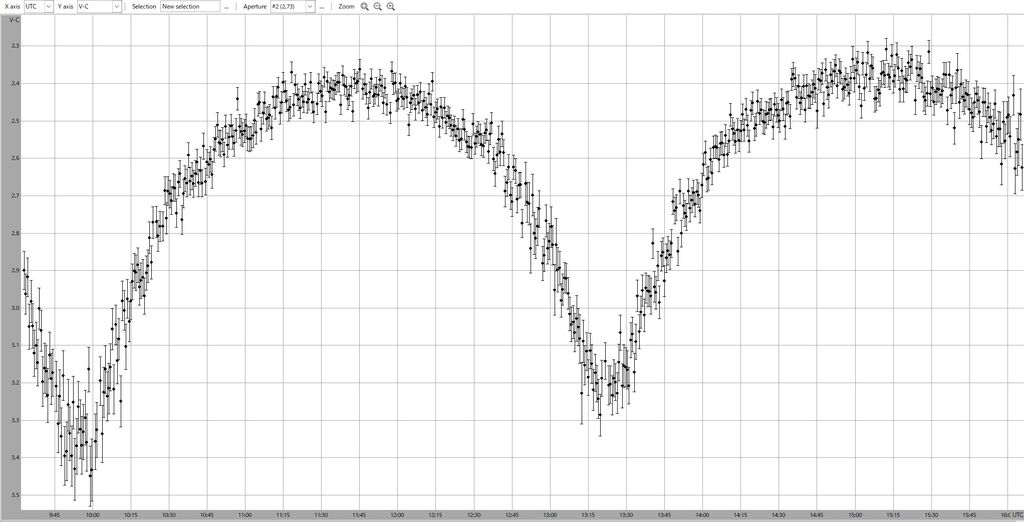Image resolution: width=1024 pixels, height=522 pixels.
Task: Click the 10:15 time tick label
Action: [x=131, y=515]
